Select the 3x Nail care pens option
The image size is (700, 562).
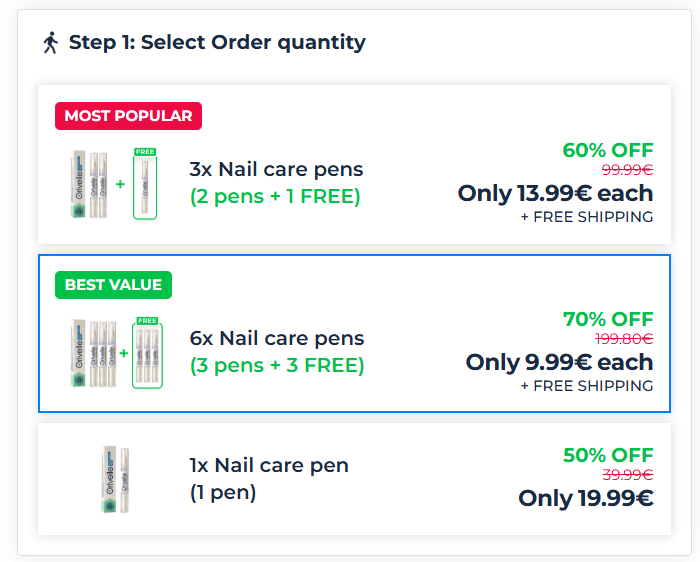pos(276,169)
